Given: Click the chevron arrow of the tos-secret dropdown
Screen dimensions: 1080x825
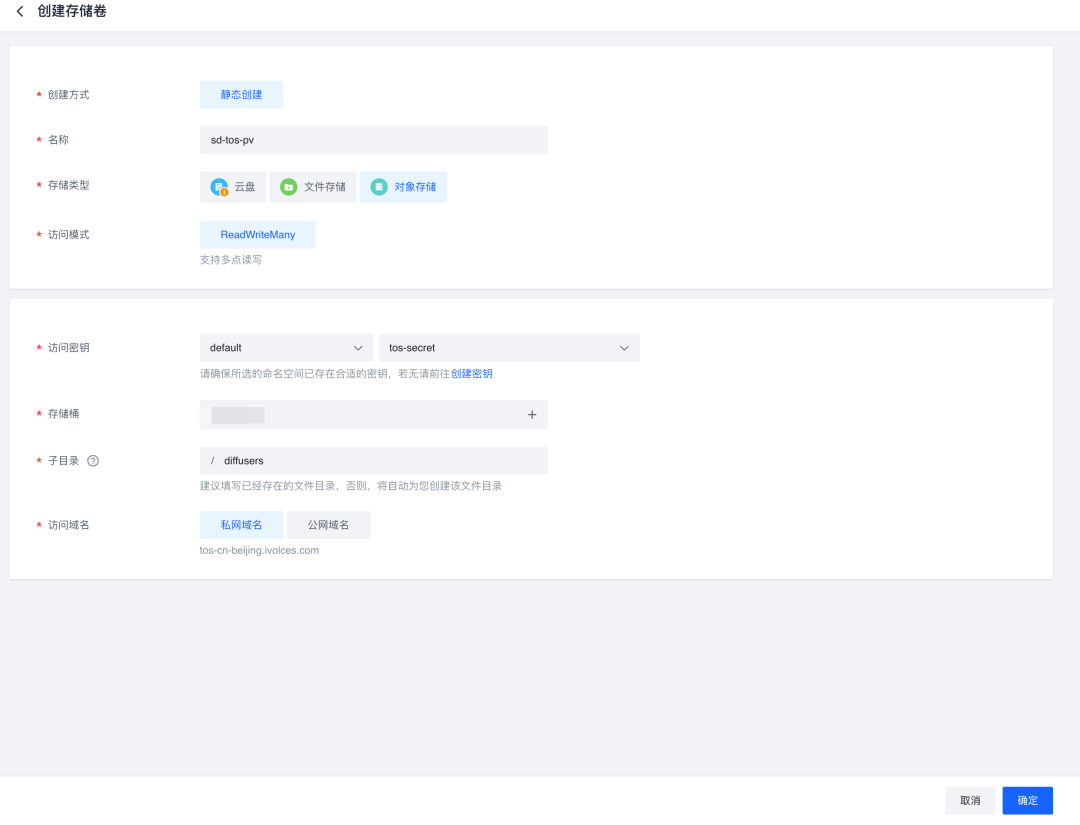Looking at the screenshot, I should pyautogui.click(x=624, y=348).
